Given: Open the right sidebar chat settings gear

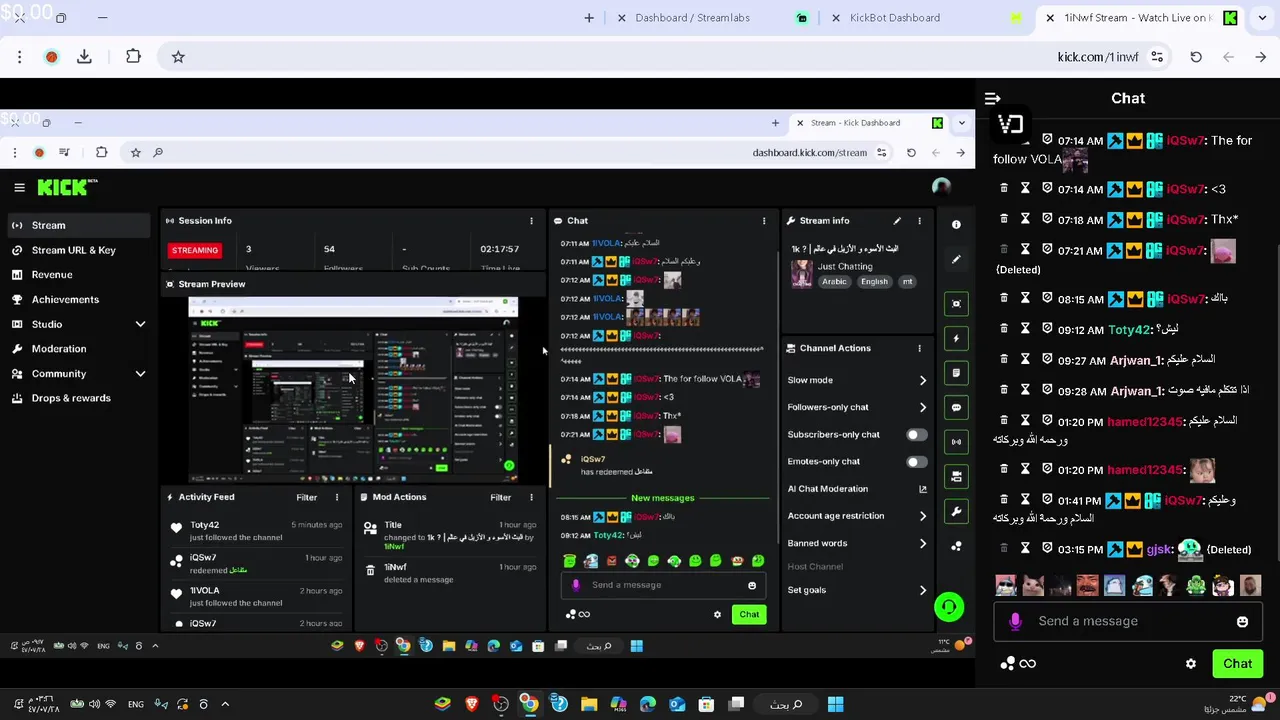Looking at the screenshot, I should [x=1190, y=664].
